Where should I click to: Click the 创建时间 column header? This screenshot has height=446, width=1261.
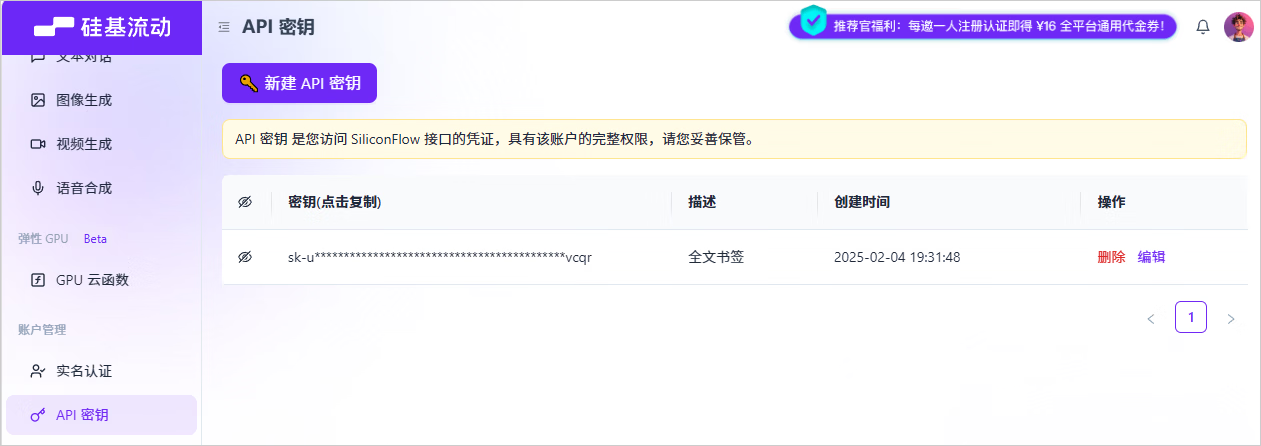[862, 202]
